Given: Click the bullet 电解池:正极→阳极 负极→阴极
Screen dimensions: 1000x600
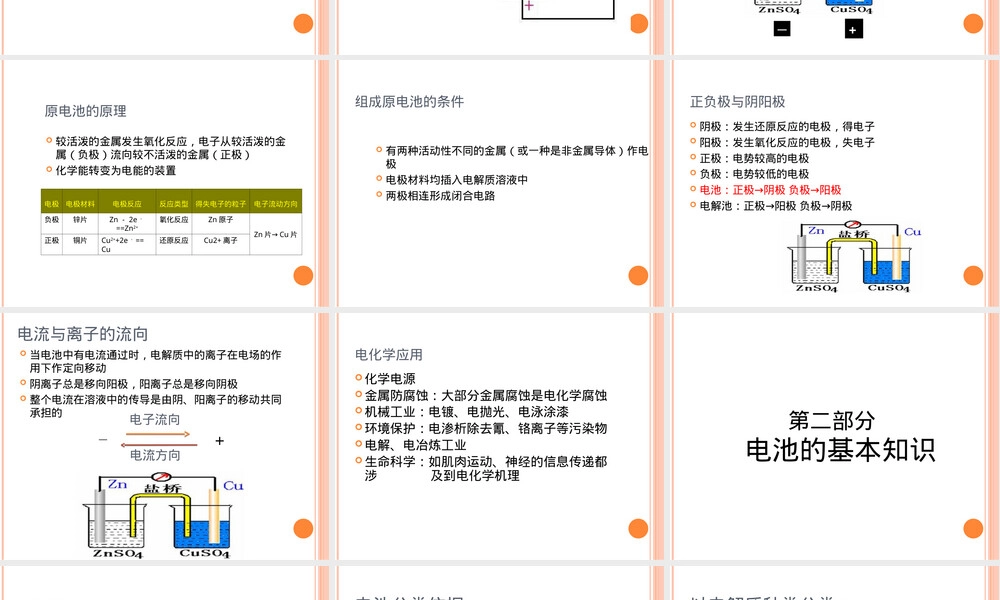Looking at the screenshot, I should 776,205.
